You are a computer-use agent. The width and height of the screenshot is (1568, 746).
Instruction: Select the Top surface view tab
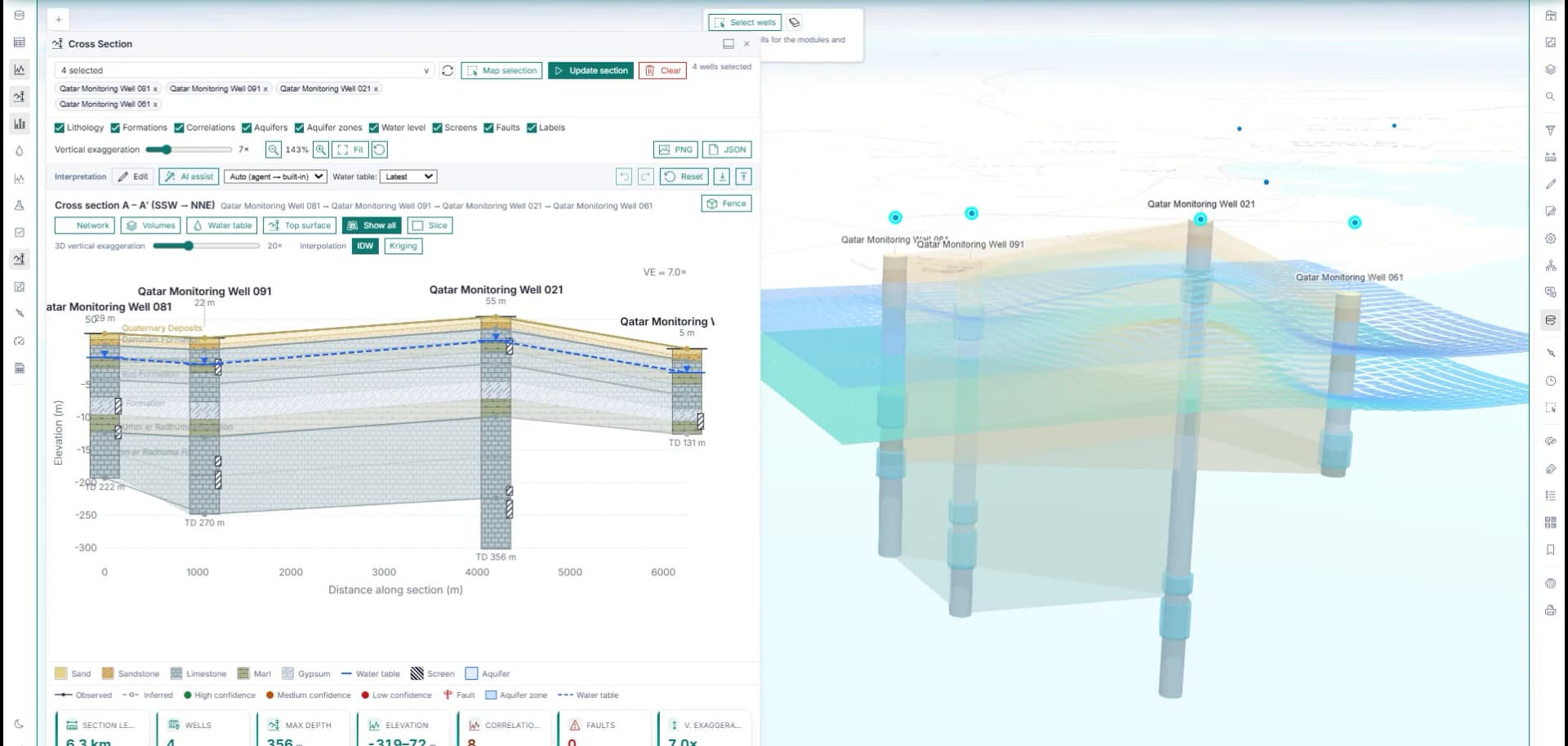click(300, 226)
